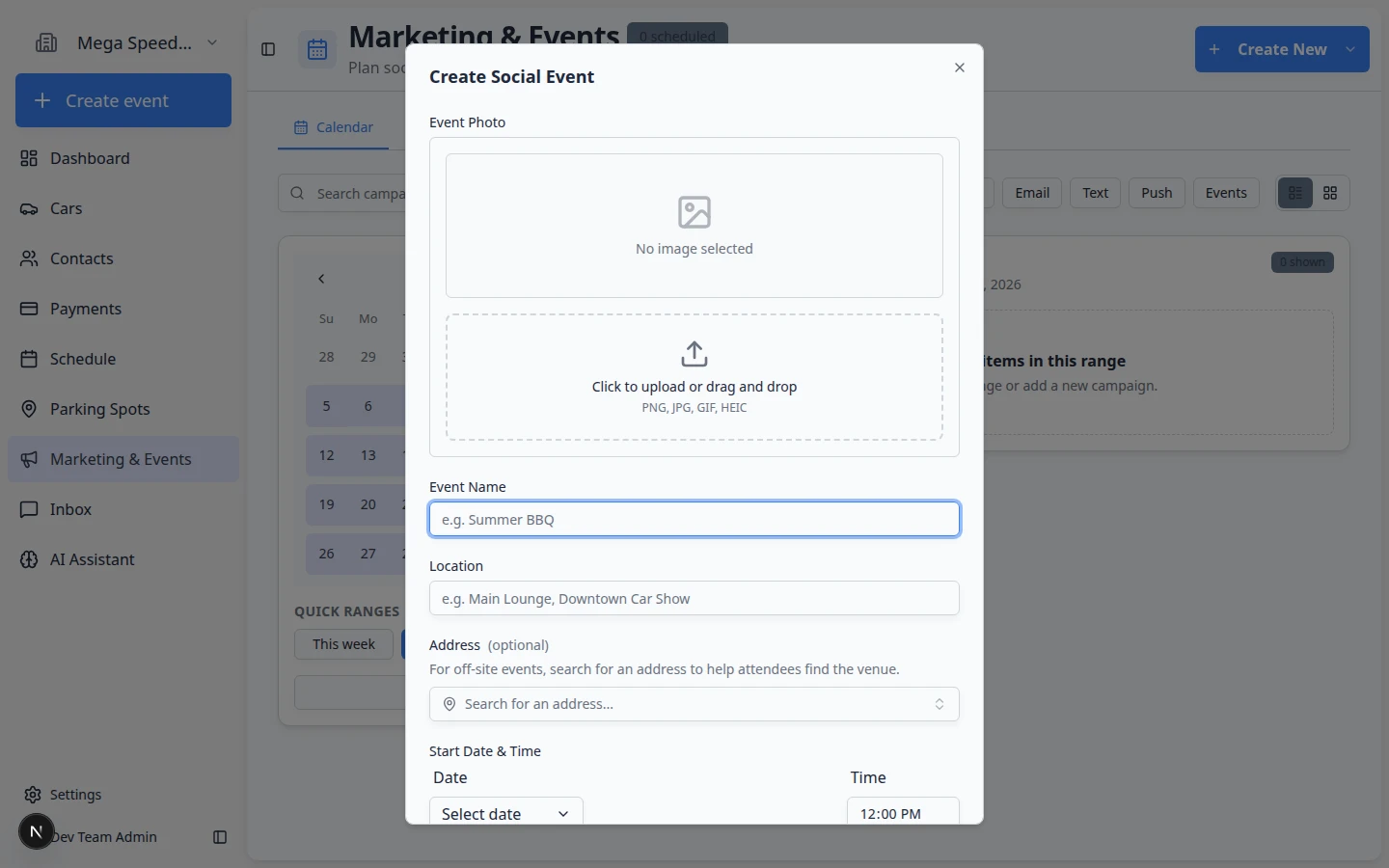
Task: Click the Dashboard grid icon
Action: tap(29, 158)
